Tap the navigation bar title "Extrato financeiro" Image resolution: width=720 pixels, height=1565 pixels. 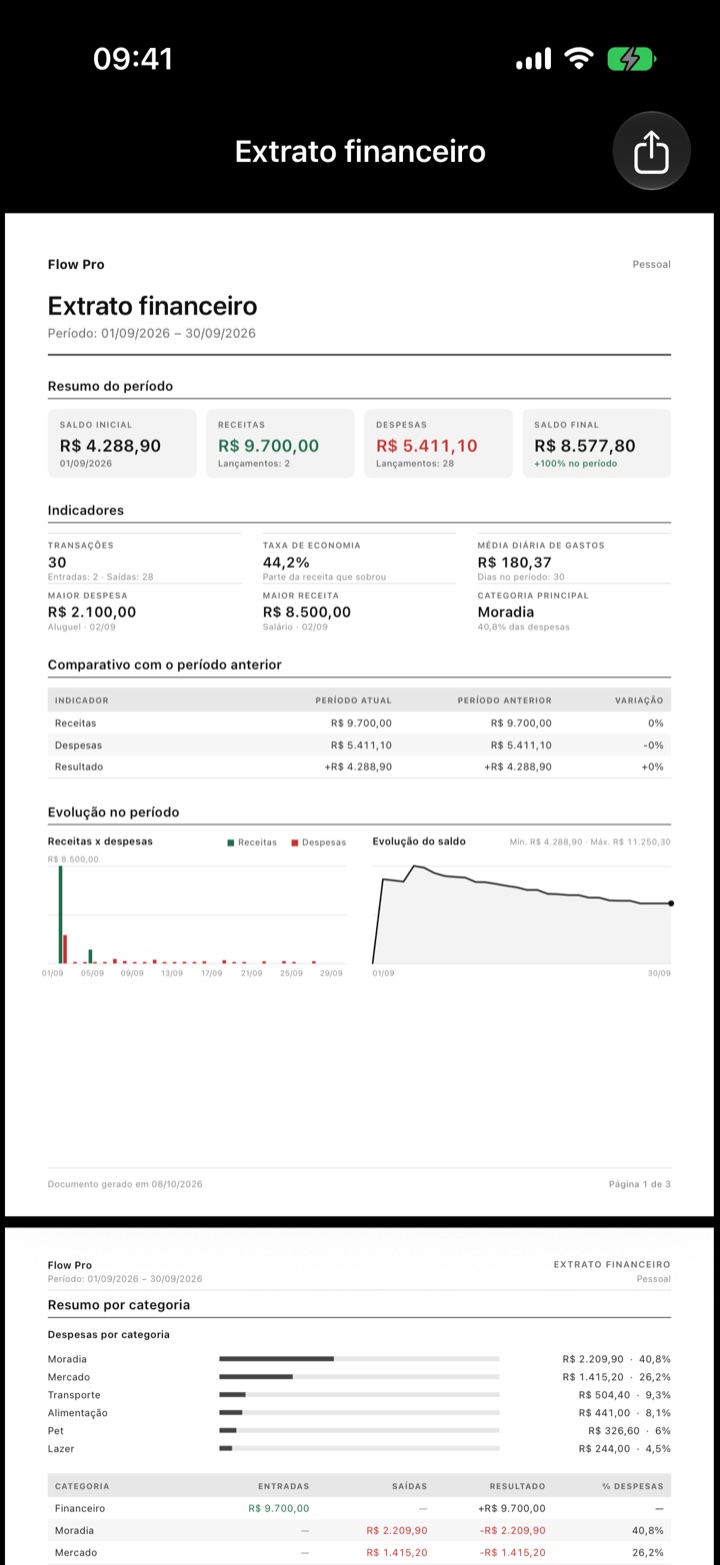(x=360, y=151)
